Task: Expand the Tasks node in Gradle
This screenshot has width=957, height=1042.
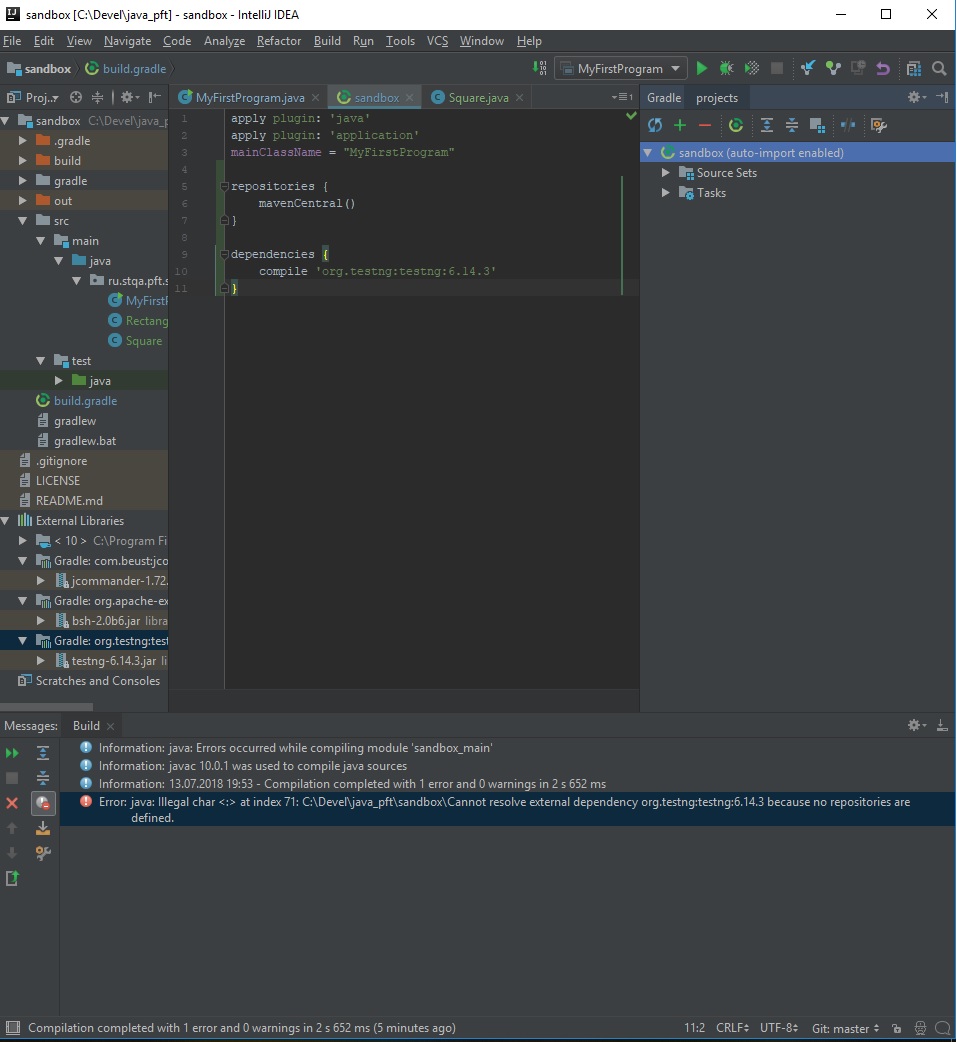Action: (x=665, y=193)
